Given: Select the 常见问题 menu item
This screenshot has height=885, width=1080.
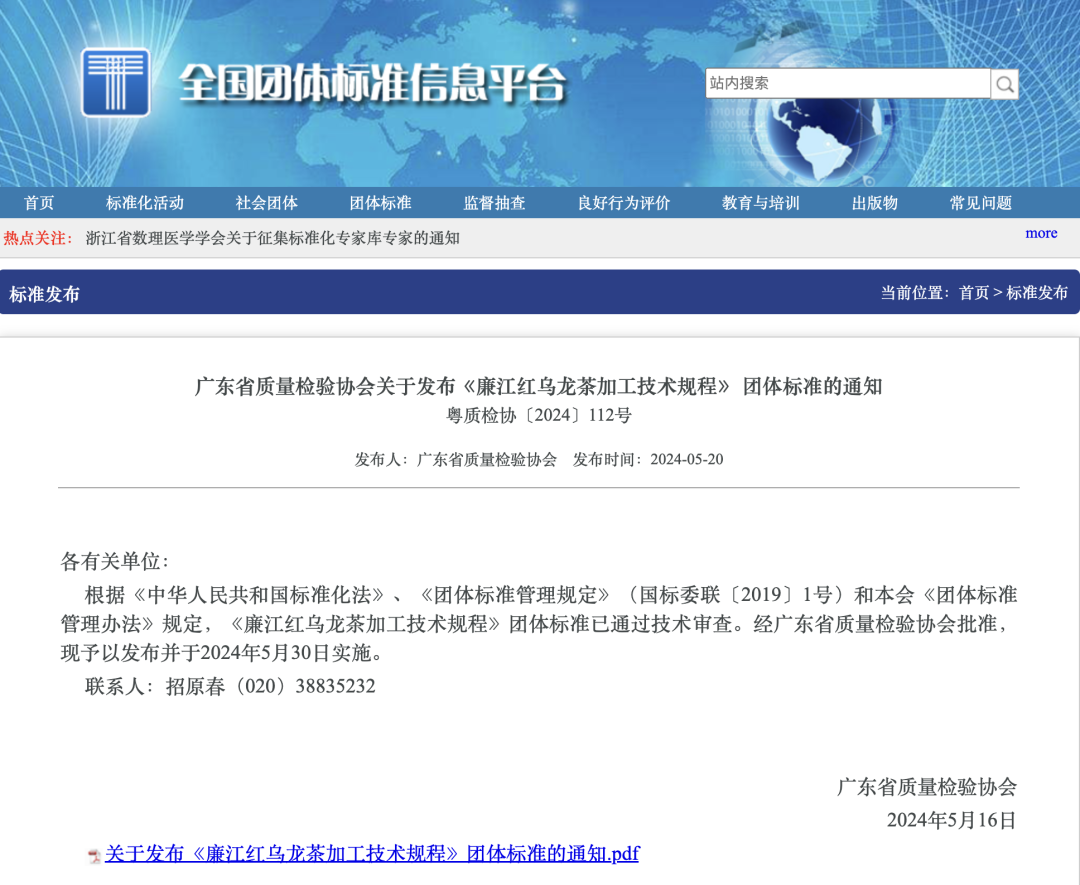Looking at the screenshot, I should pyautogui.click(x=979, y=202).
